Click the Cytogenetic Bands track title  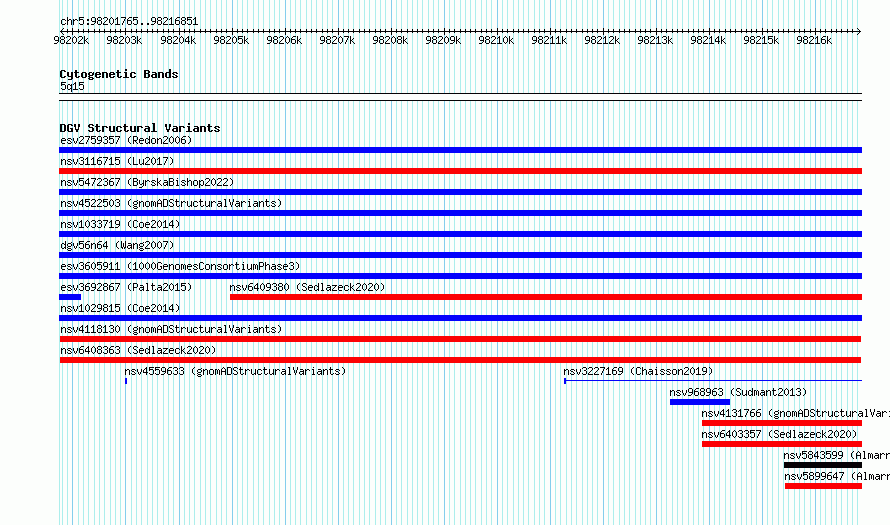(119, 74)
